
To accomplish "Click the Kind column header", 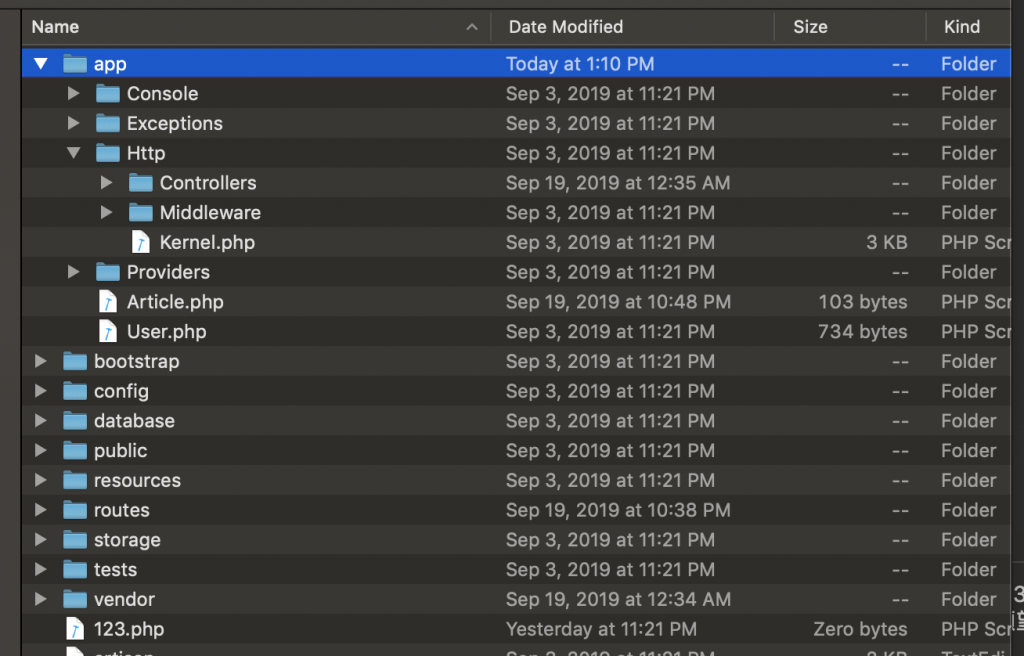I will tap(962, 27).
